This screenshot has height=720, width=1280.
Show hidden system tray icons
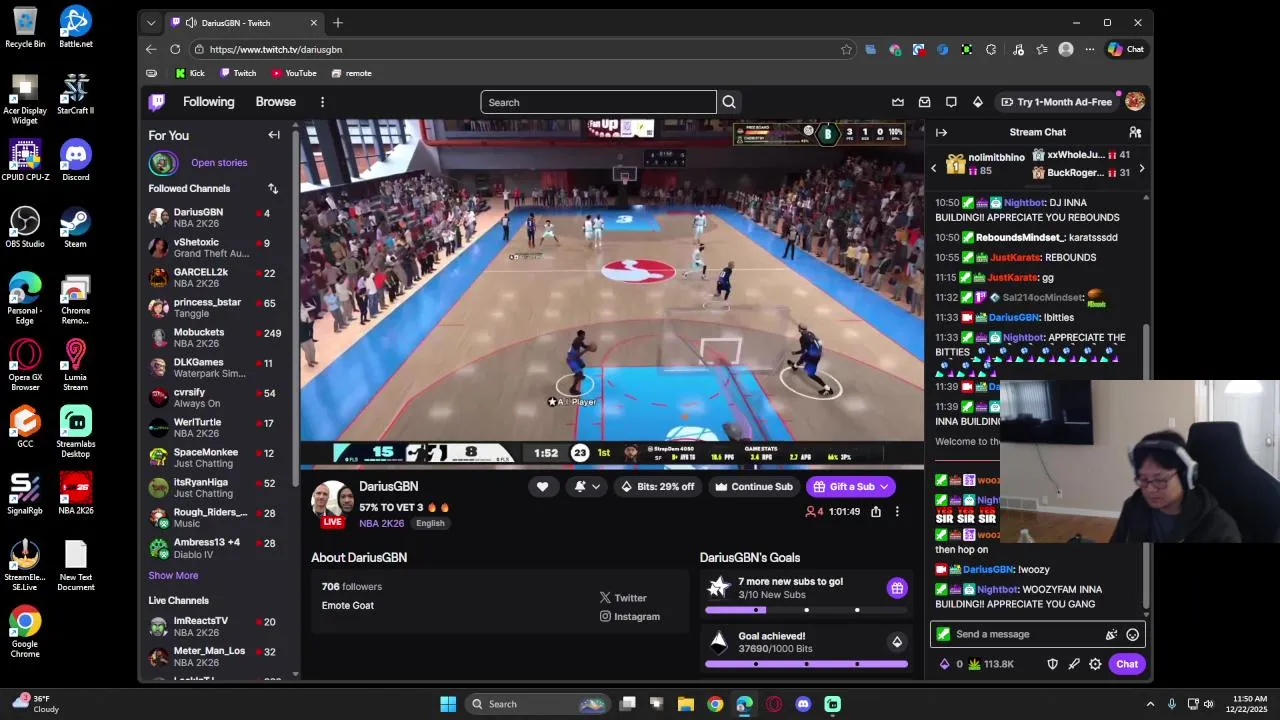[x=1150, y=704]
